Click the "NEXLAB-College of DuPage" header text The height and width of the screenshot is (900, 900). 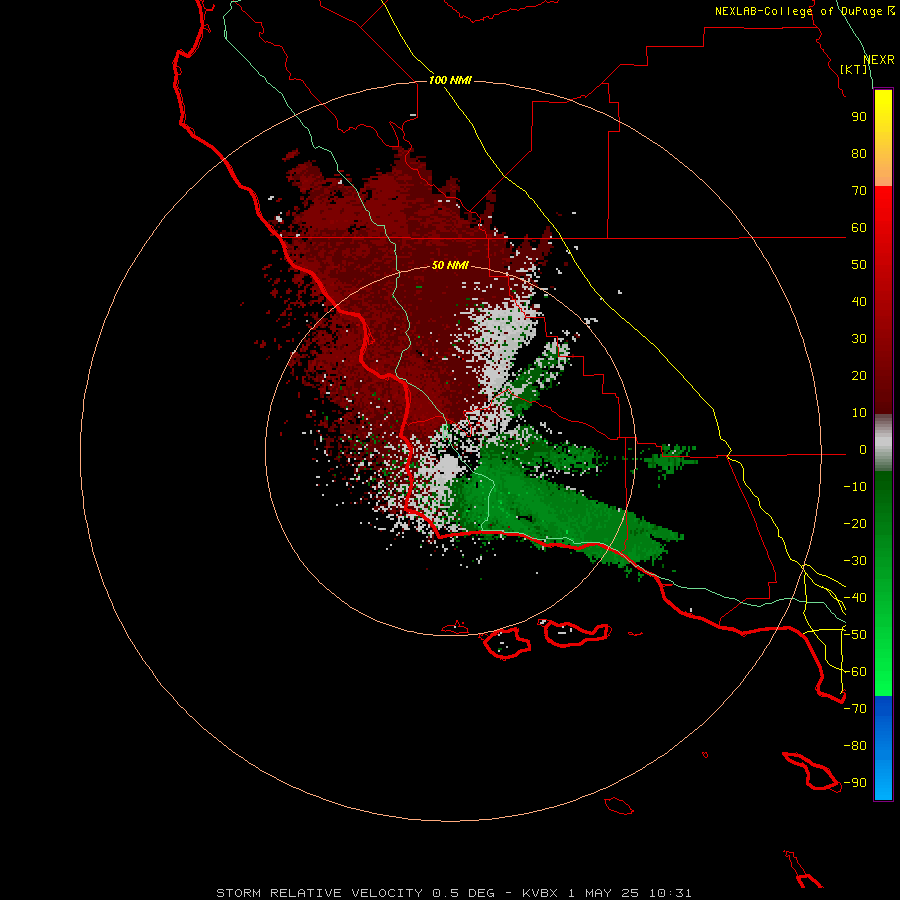(798, 11)
